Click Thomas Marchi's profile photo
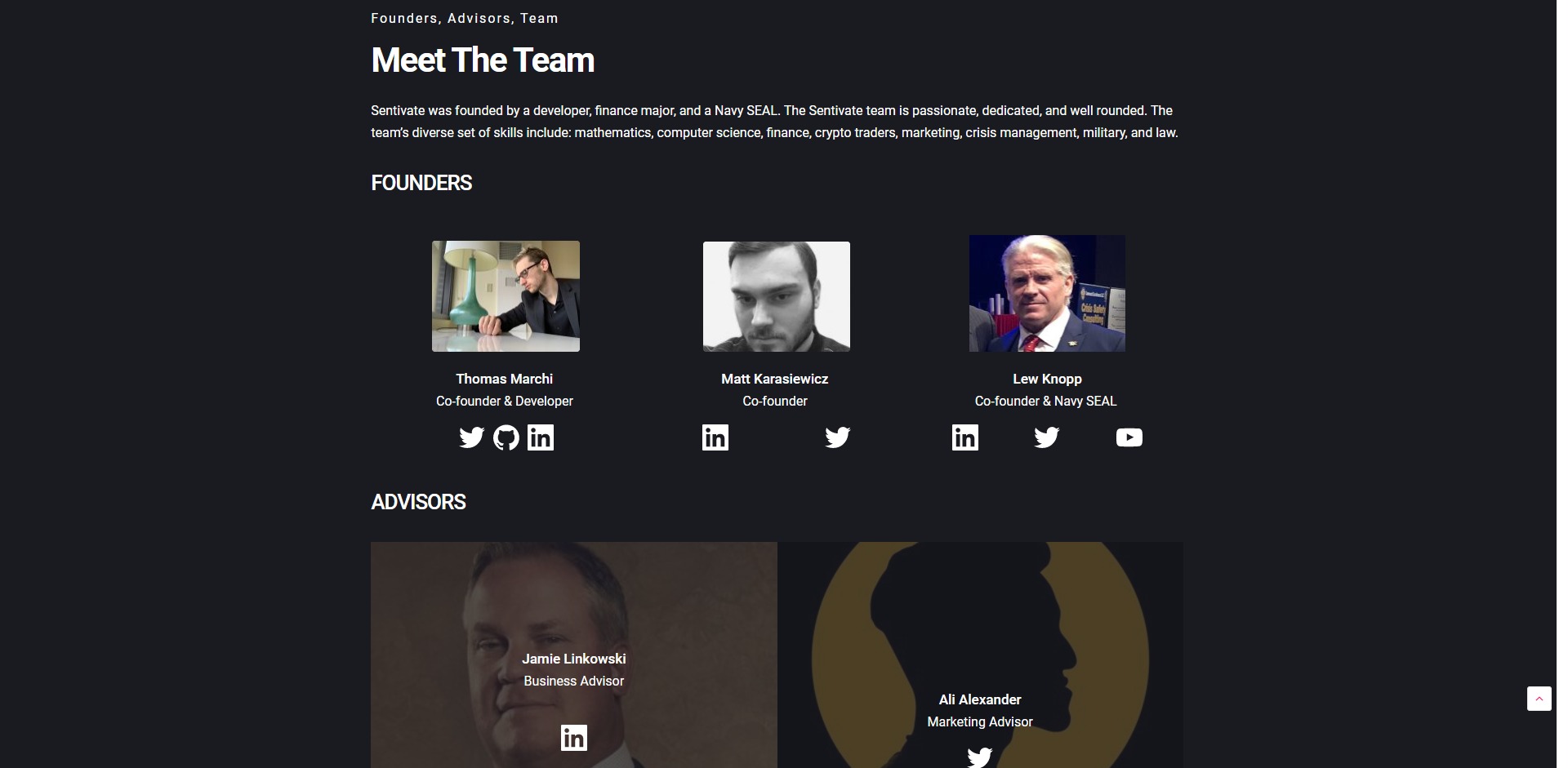1568x768 pixels. [506, 296]
